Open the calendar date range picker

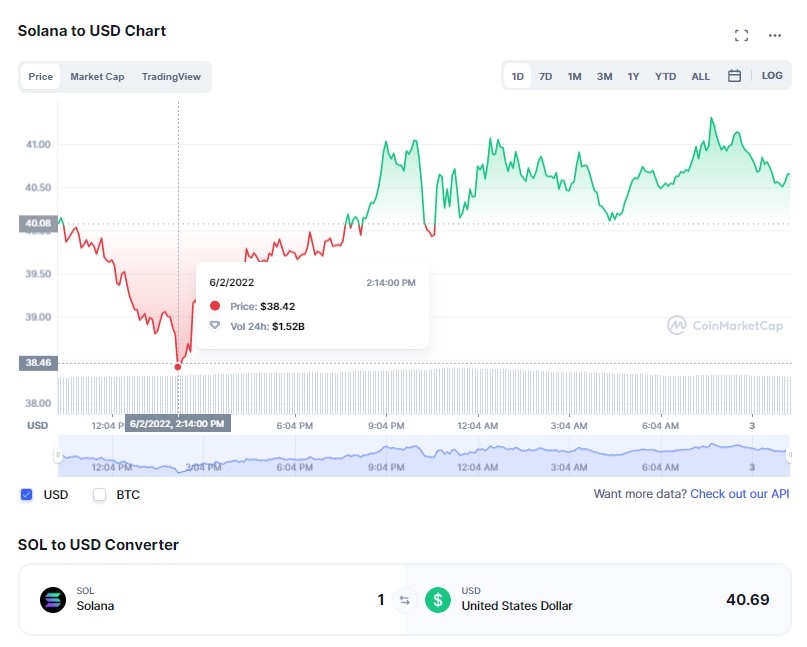click(734, 76)
